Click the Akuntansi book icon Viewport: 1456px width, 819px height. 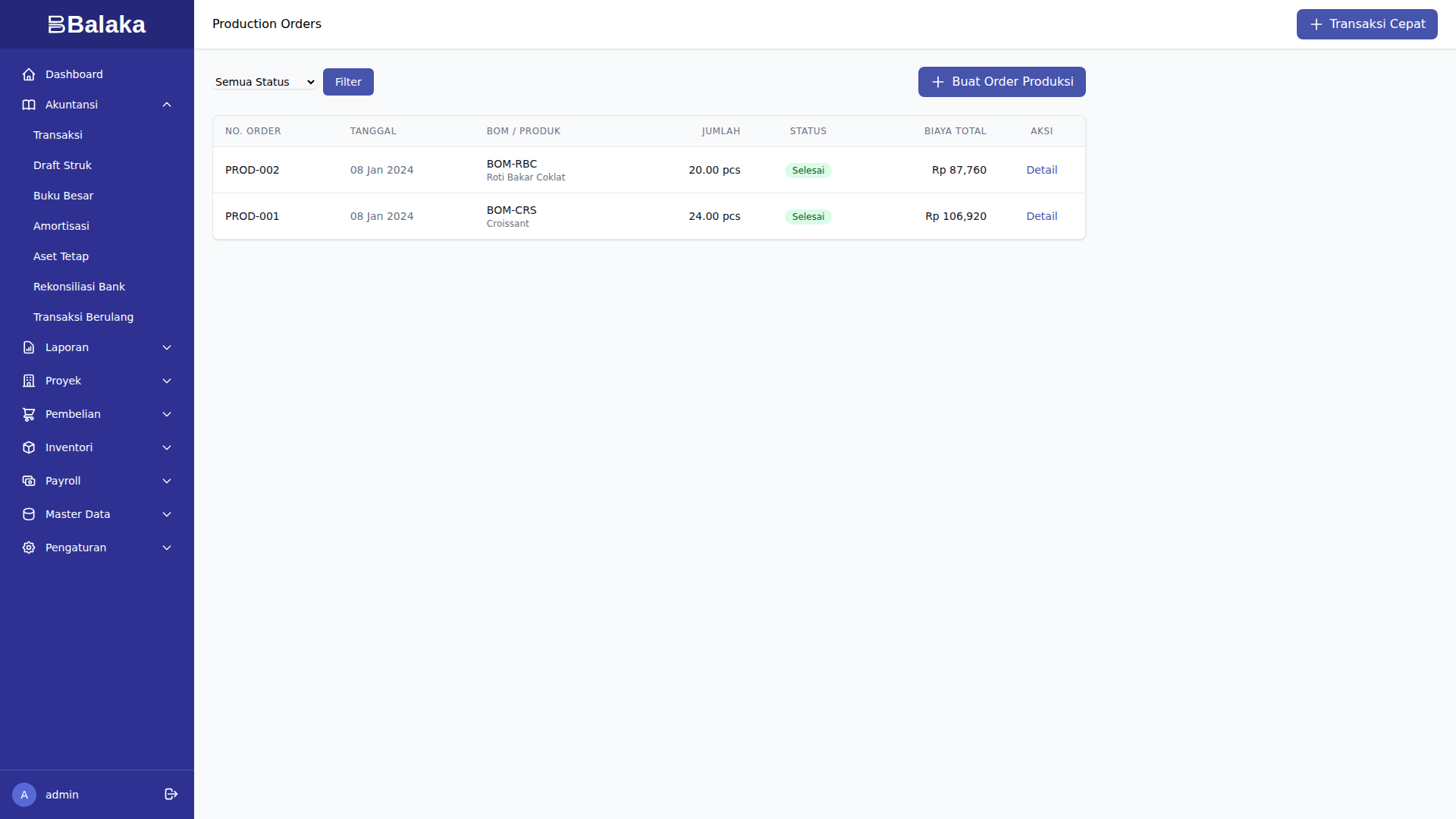point(29,105)
